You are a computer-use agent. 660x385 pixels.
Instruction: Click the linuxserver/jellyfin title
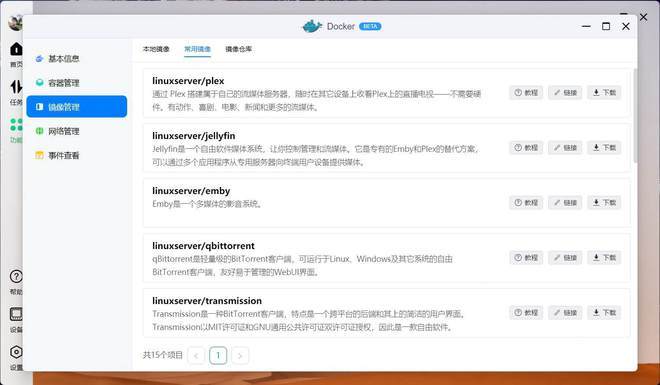pyautogui.click(x=194, y=136)
